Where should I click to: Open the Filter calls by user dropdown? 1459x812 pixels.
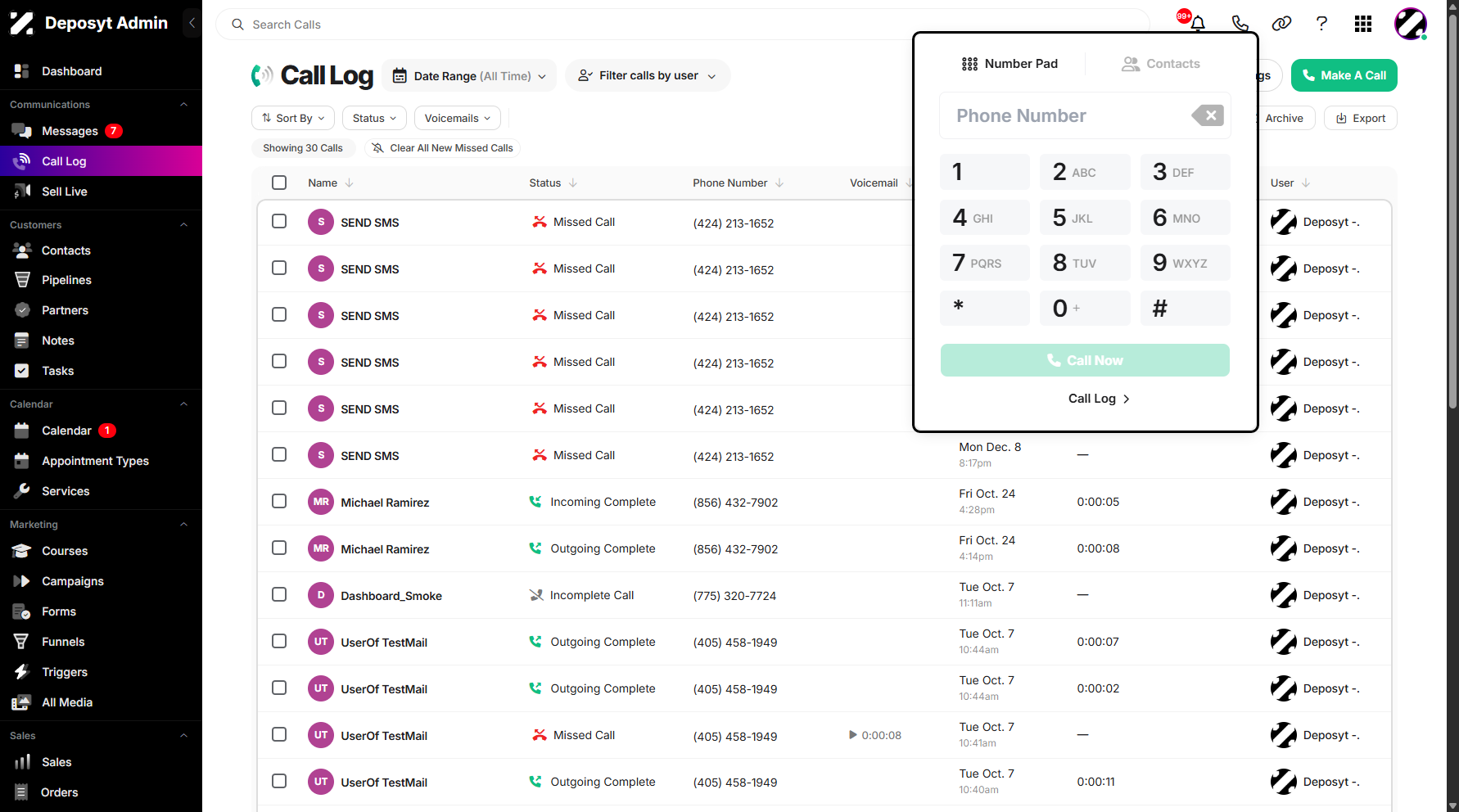coord(648,75)
